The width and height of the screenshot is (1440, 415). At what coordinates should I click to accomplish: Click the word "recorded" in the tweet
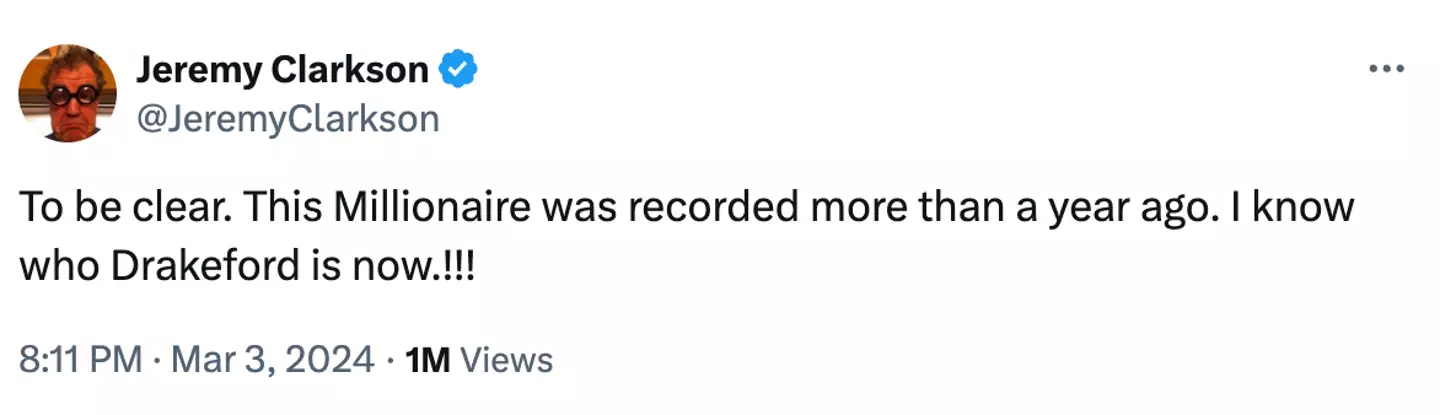point(693,208)
